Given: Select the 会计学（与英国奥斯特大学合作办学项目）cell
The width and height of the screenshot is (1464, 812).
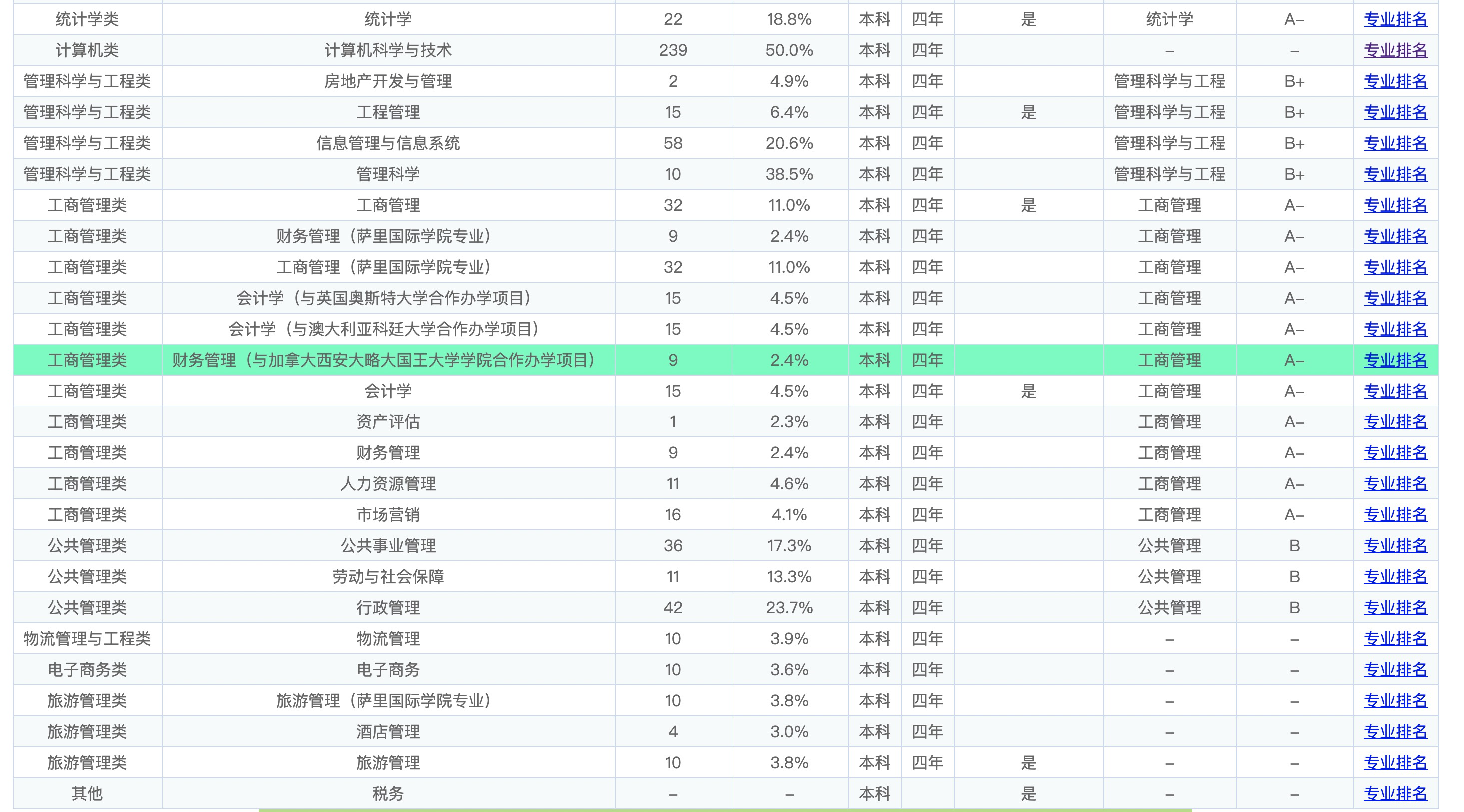Looking at the screenshot, I should [x=388, y=298].
